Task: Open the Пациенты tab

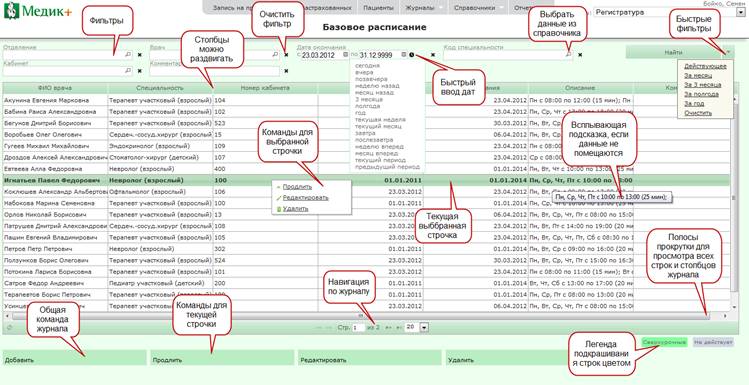Action: pyautogui.click(x=378, y=8)
